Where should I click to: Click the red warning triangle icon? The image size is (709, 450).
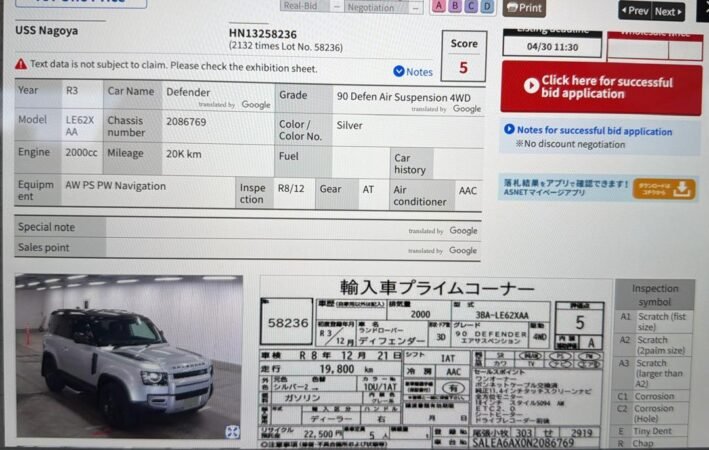tap(21, 64)
